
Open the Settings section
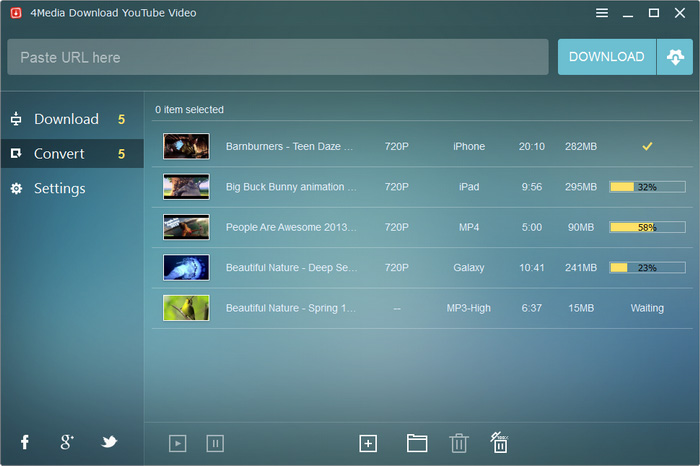point(72,188)
